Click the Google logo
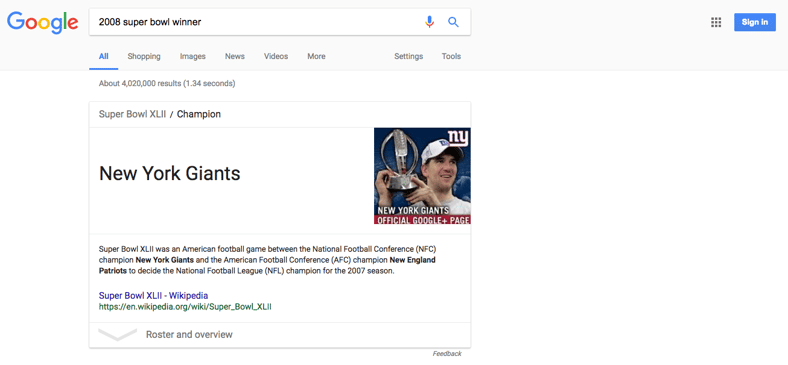The width and height of the screenshot is (788, 365). point(43,22)
